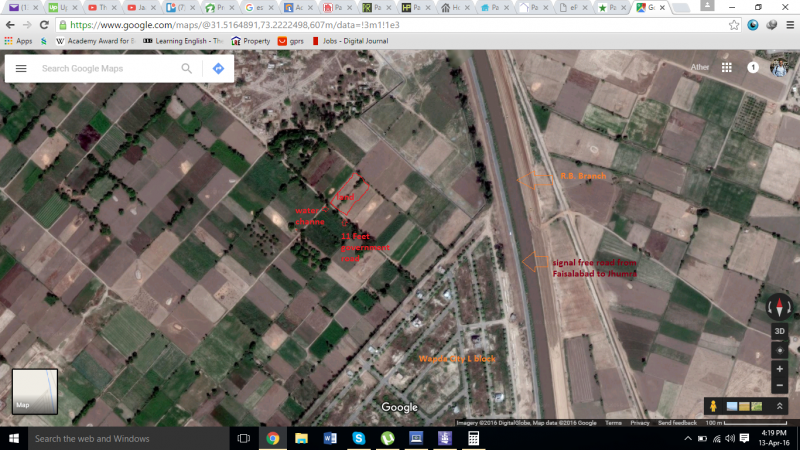The width and height of the screenshot is (800, 450).
Task: Open the Action Center notifications icon
Action: pyautogui.click(x=744, y=438)
